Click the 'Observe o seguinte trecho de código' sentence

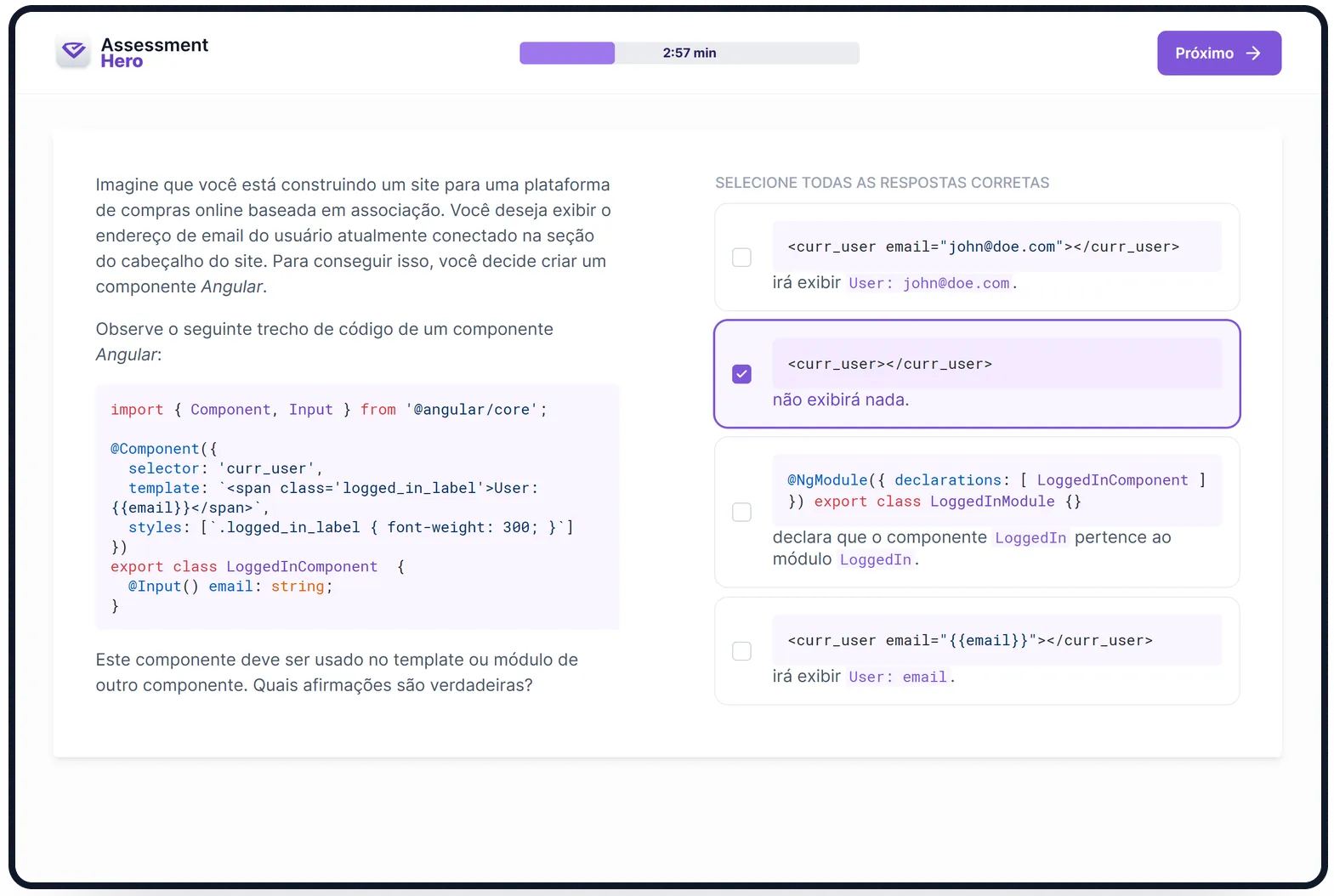tap(324, 341)
